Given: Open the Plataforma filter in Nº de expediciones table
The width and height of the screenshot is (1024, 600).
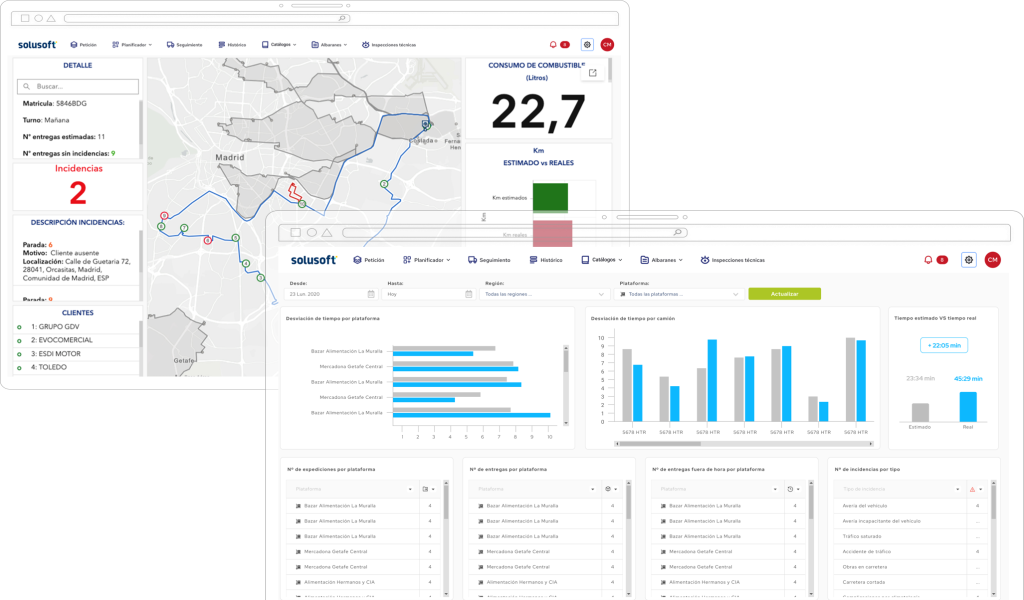Looking at the screenshot, I should pyautogui.click(x=350, y=489).
